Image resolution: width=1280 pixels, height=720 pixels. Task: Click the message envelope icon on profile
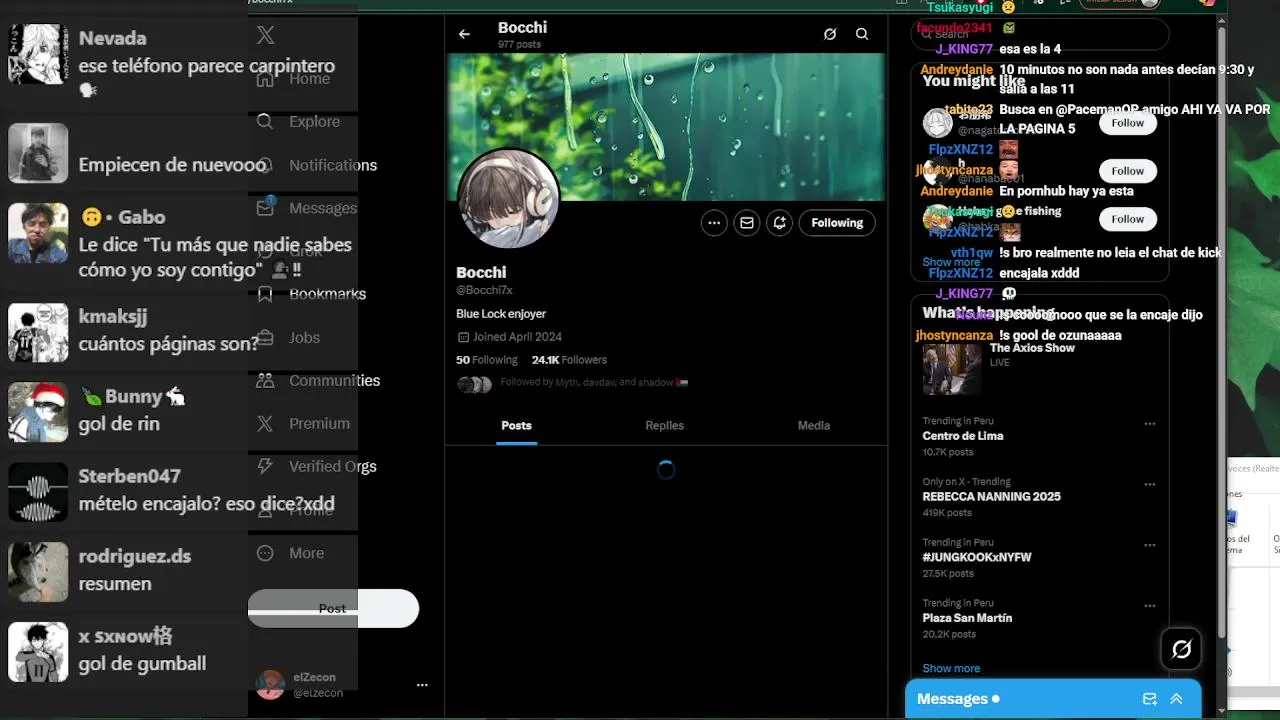coord(746,223)
